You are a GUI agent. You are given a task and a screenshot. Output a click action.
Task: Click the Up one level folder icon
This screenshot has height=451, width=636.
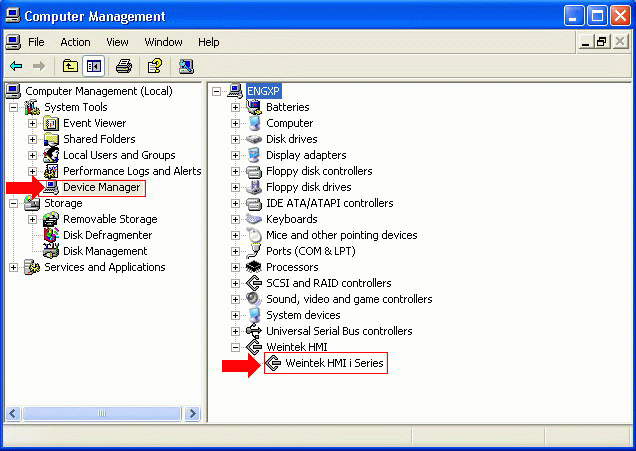click(x=70, y=66)
